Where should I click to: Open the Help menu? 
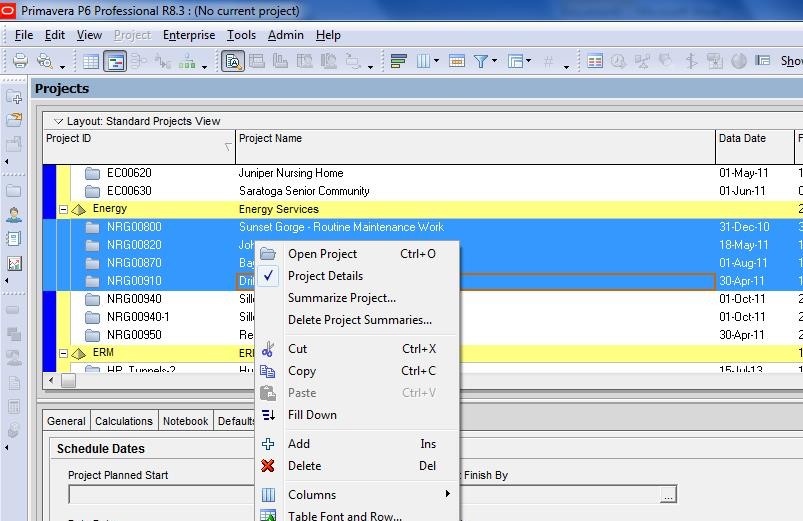point(328,35)
